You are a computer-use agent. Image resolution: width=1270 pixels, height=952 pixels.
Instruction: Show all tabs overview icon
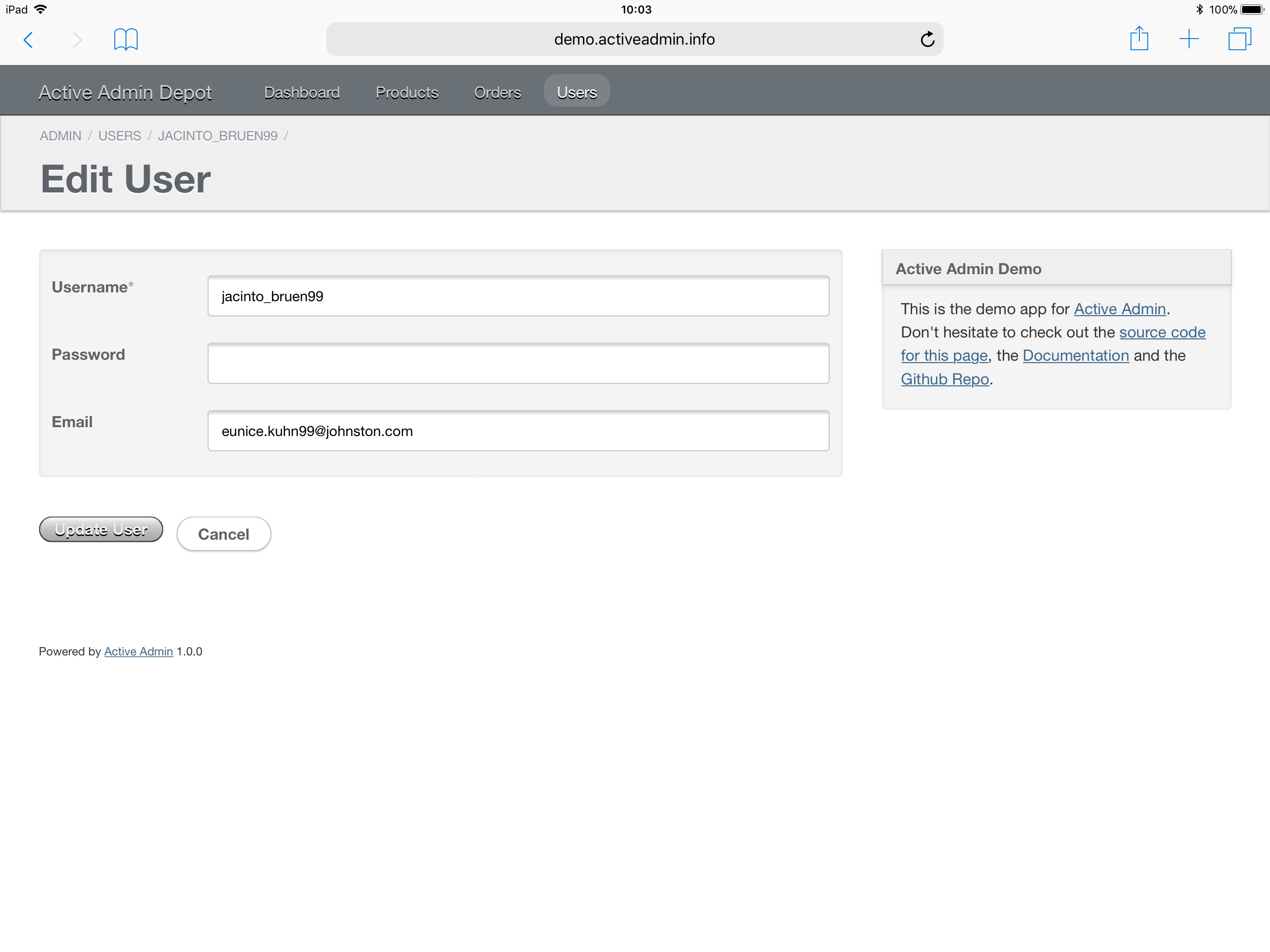pyautogui.click(x=1239, y=39)
